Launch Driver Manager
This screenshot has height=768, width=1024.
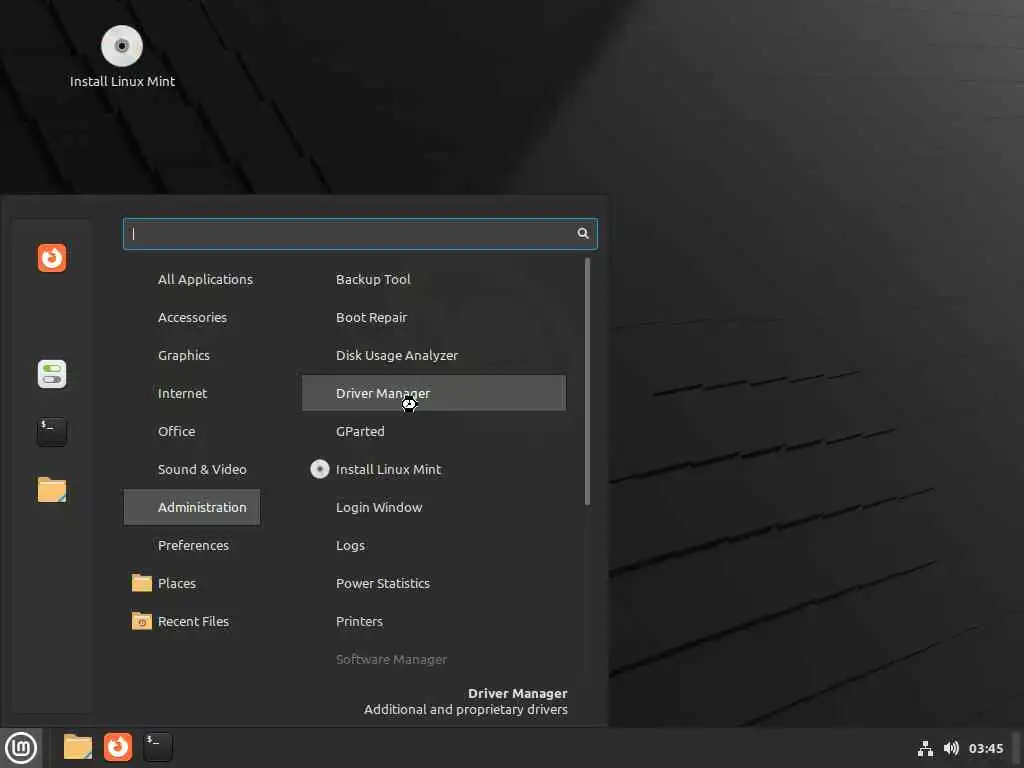[x=434, y=393]
